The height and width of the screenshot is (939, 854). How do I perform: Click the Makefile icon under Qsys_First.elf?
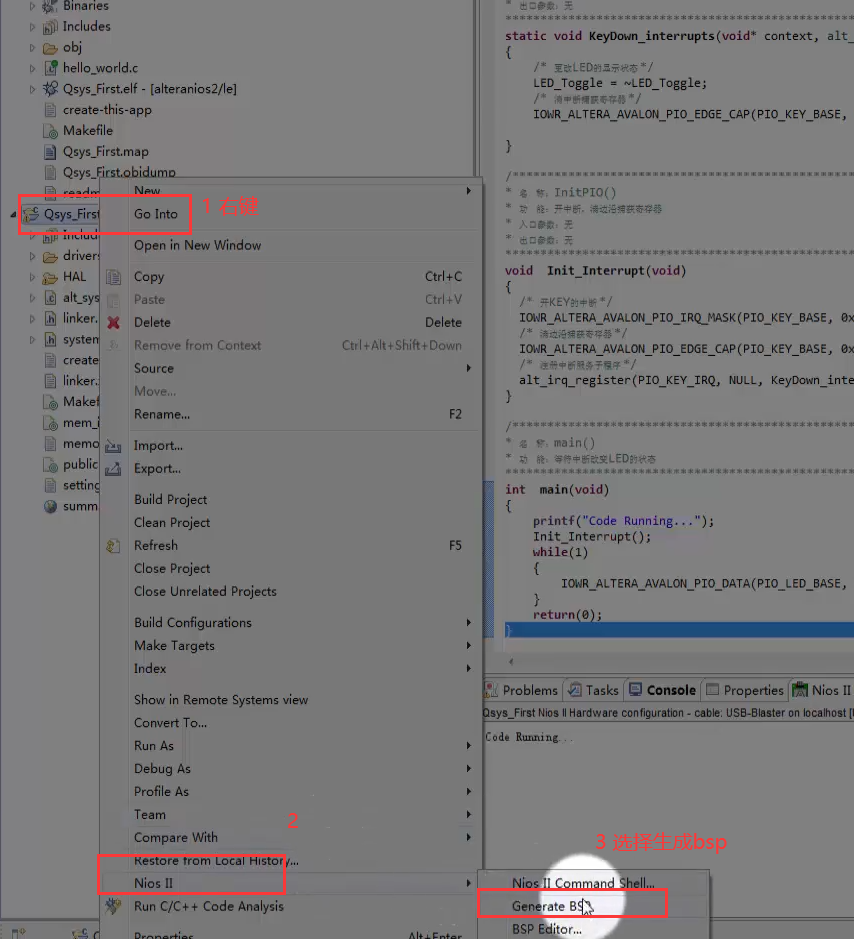(51, 131)
